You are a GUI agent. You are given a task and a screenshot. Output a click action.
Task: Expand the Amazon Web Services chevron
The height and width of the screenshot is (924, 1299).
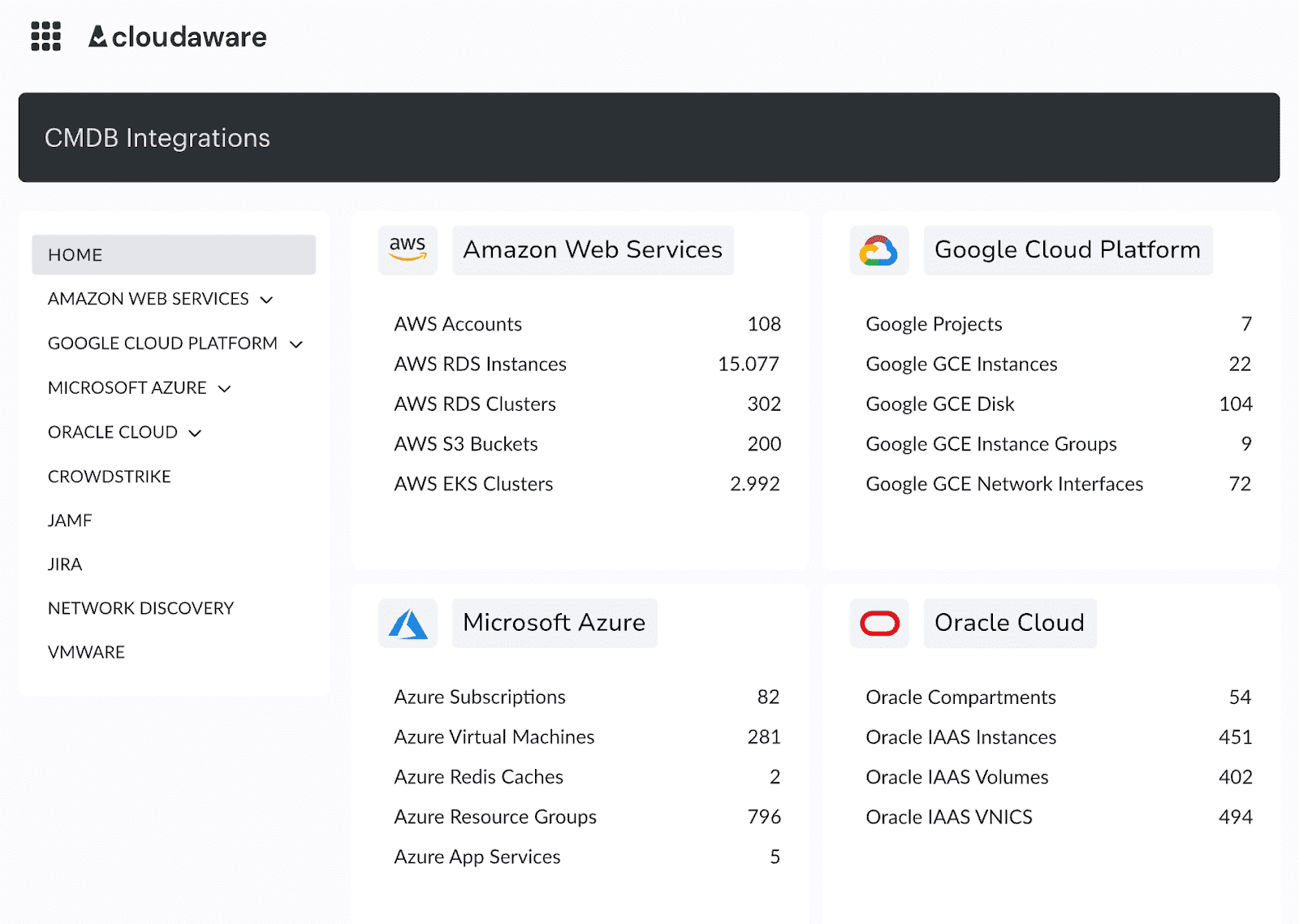(x=266, y=300)
